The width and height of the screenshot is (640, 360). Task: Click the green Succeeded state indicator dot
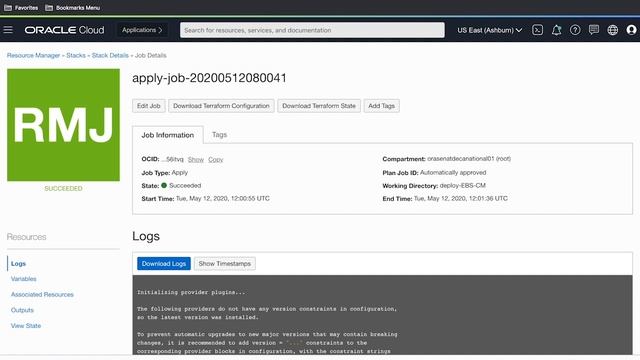164,185
